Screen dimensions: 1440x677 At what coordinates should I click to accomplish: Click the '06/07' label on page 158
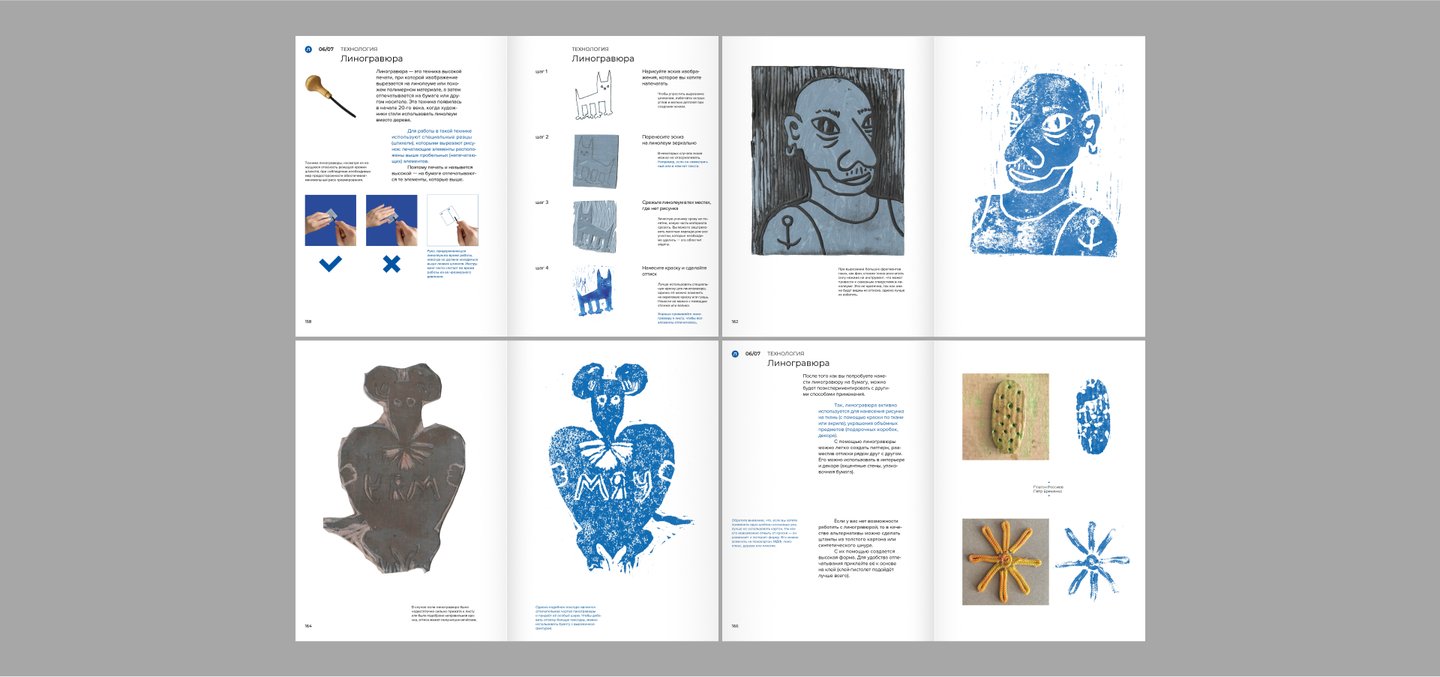(326, 49)
